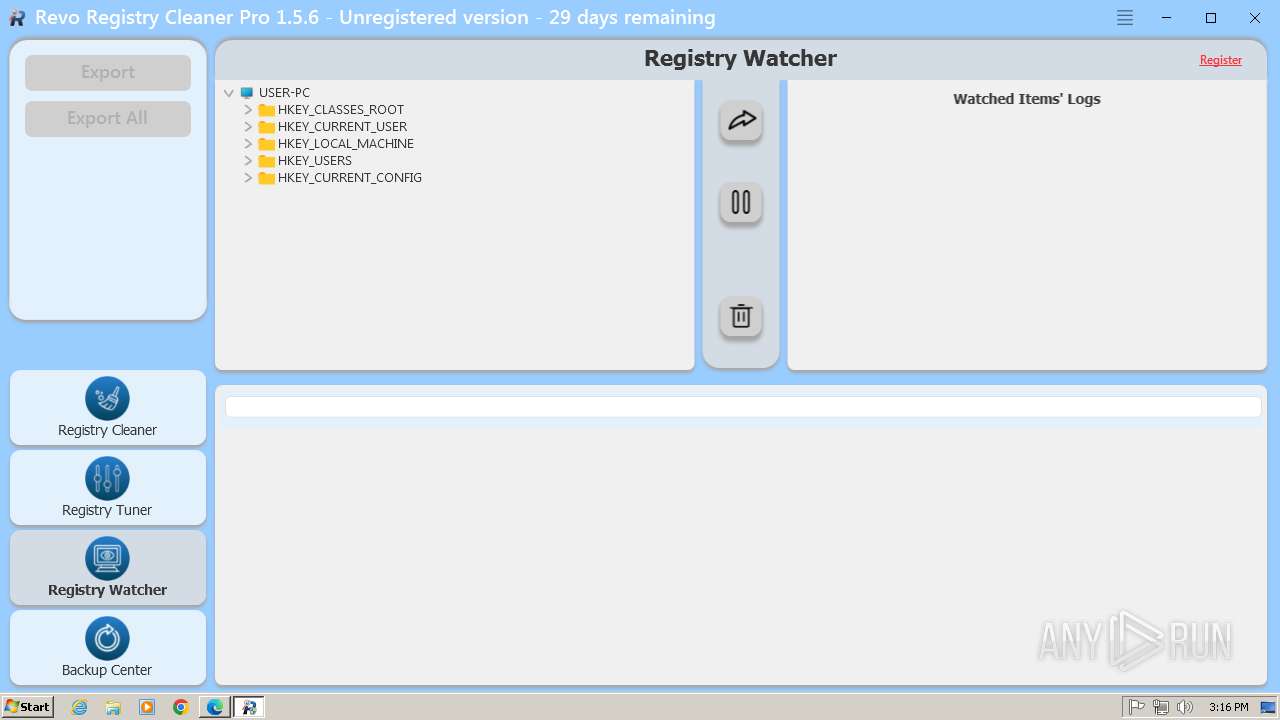
Task: Select HKEY_CURRENT_CONFIG folder icon
Action: [x=266, y=178]
